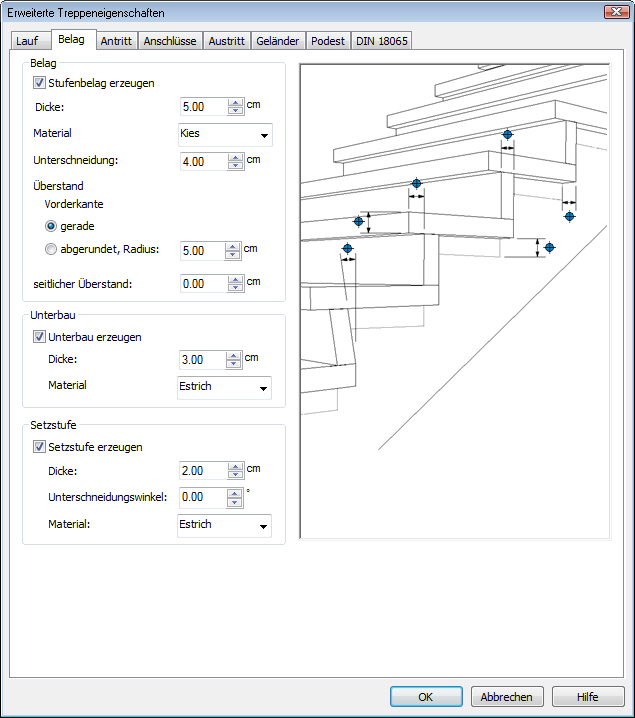
Task: Increase Setzstufe Dicke with the up arrow
Action: (236, 467)
